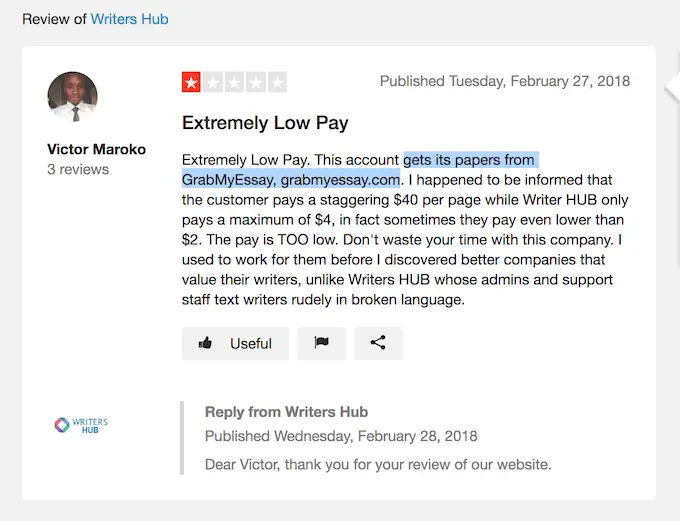Click the fourth gray rating star
Screen dimensions: 680x521
click(256, 82)
